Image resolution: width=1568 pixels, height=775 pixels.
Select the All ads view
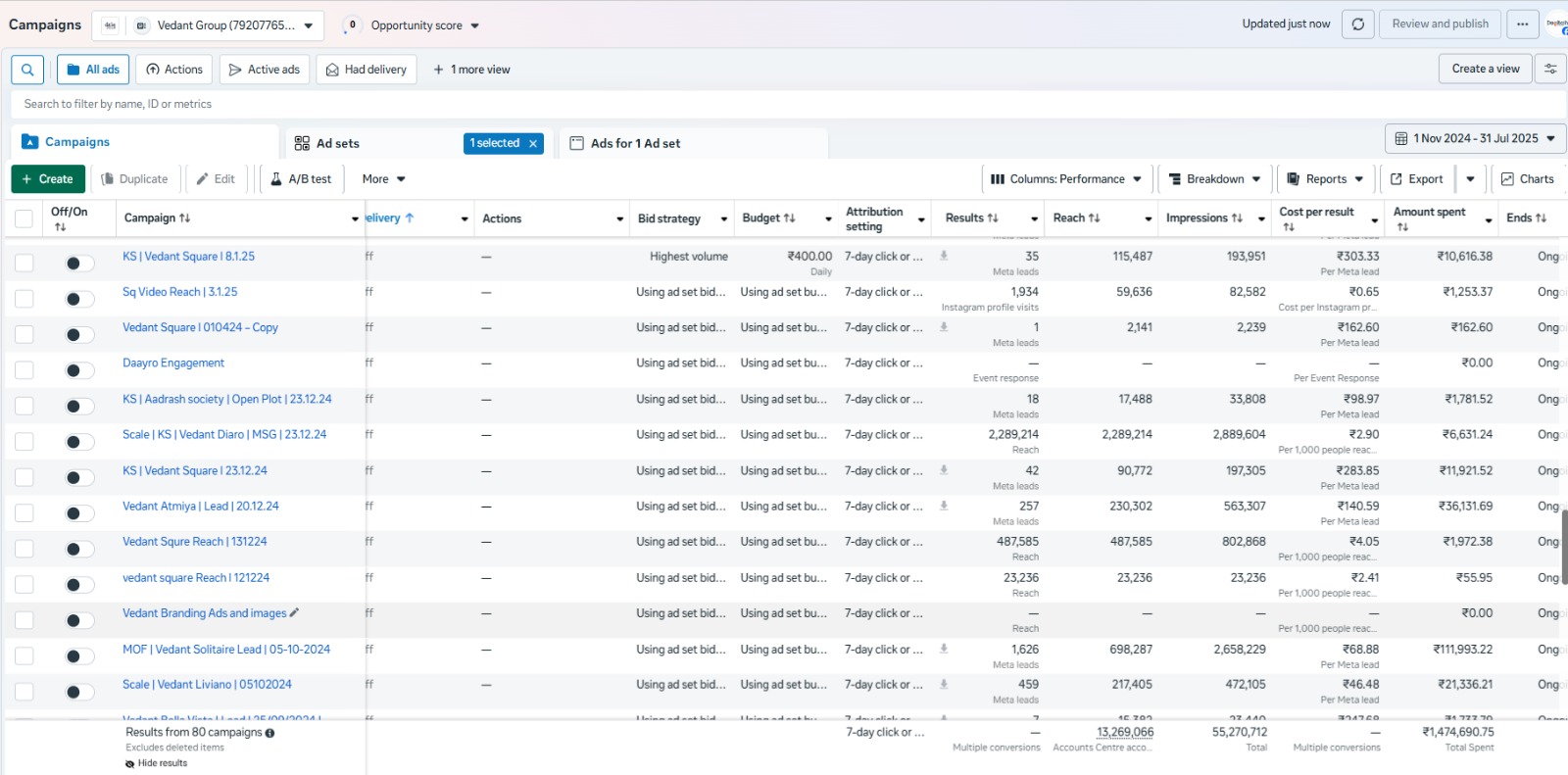tap(93, 70)
